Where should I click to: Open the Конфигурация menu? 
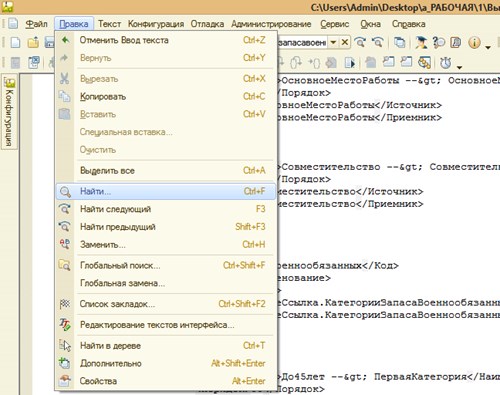coord(156,24)
